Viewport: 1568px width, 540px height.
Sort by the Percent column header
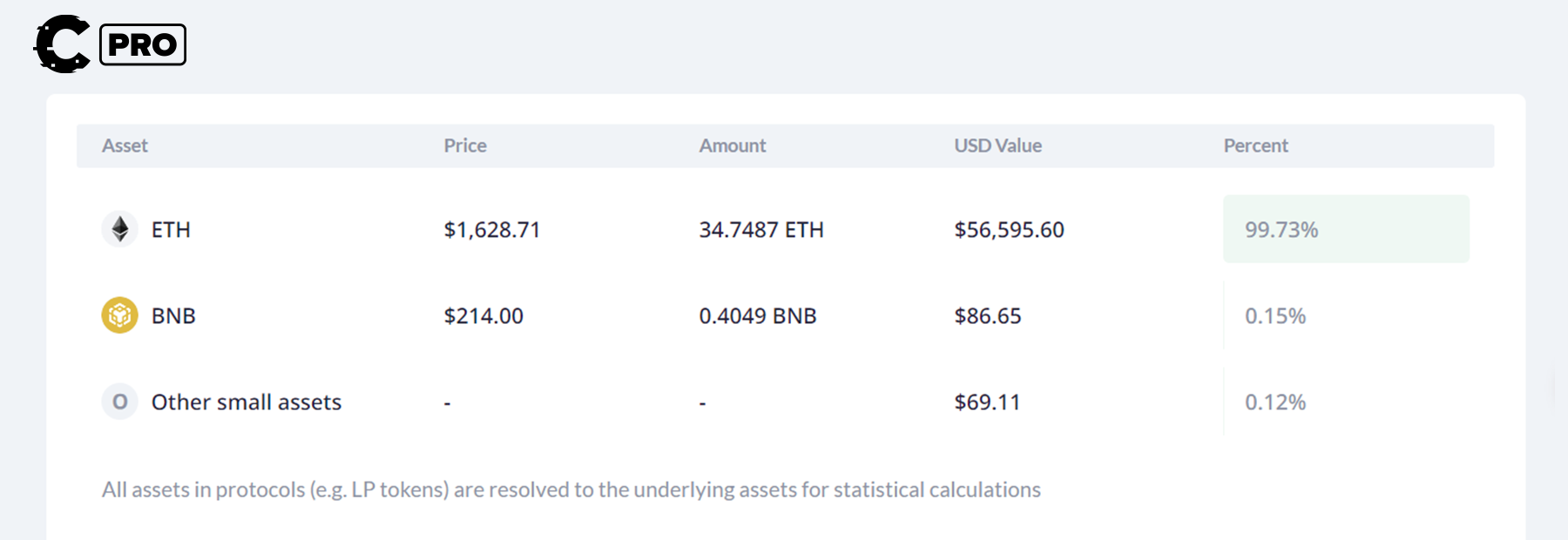tap(1255, 145)
